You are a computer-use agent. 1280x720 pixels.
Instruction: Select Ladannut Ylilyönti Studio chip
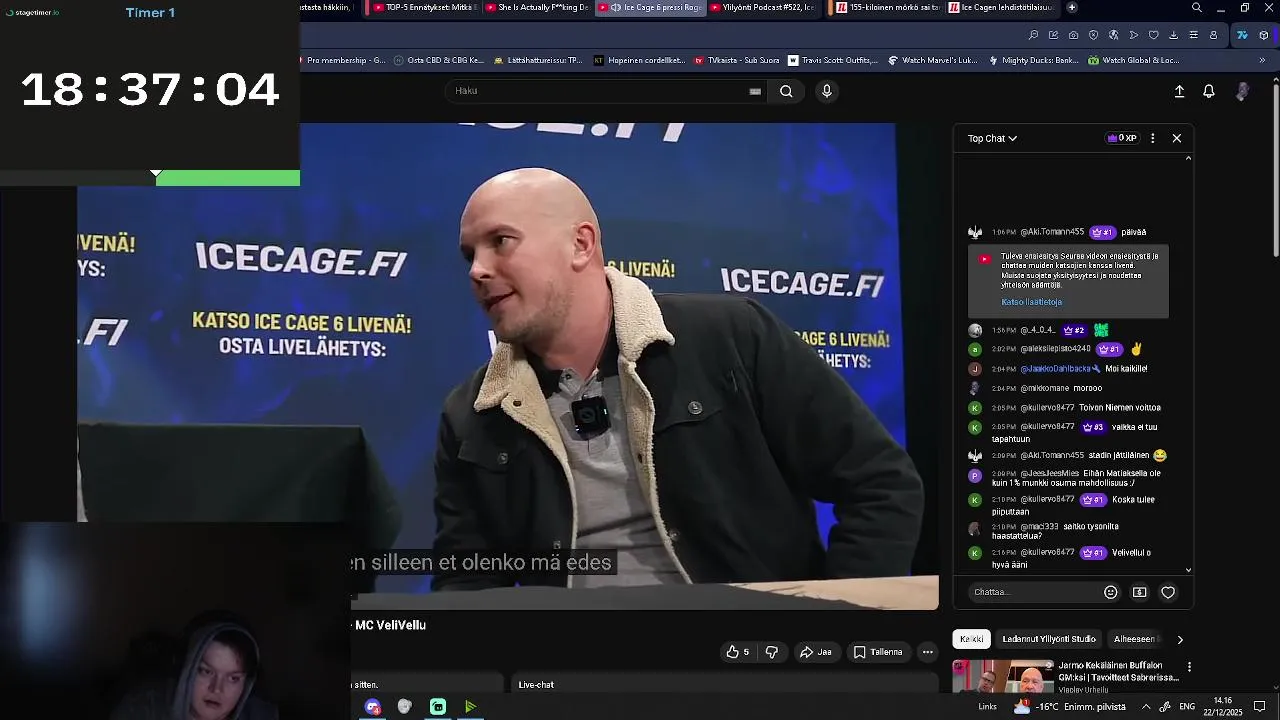pyautogui.click(x=1049, y=639)
